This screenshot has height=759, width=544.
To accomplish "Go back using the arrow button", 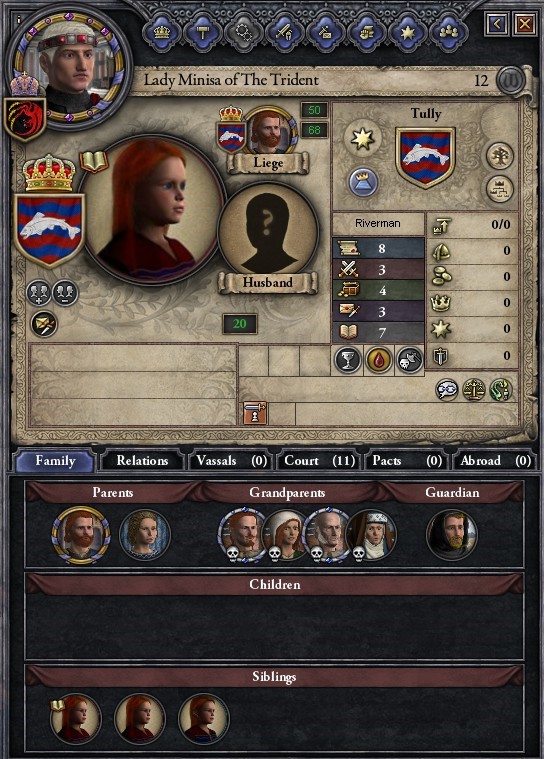I will (x=497, y=23).
